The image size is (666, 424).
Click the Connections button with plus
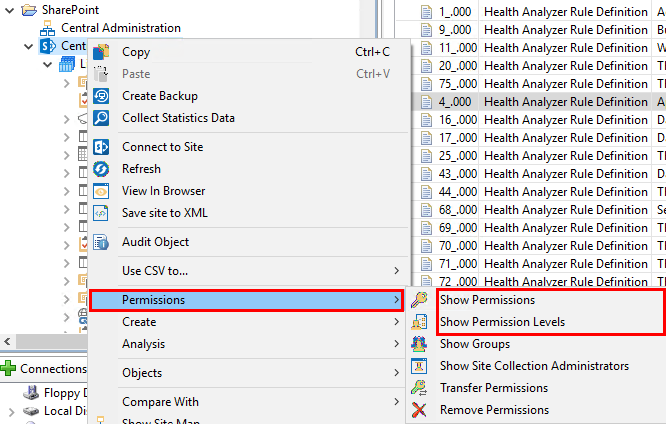[44, 369]
